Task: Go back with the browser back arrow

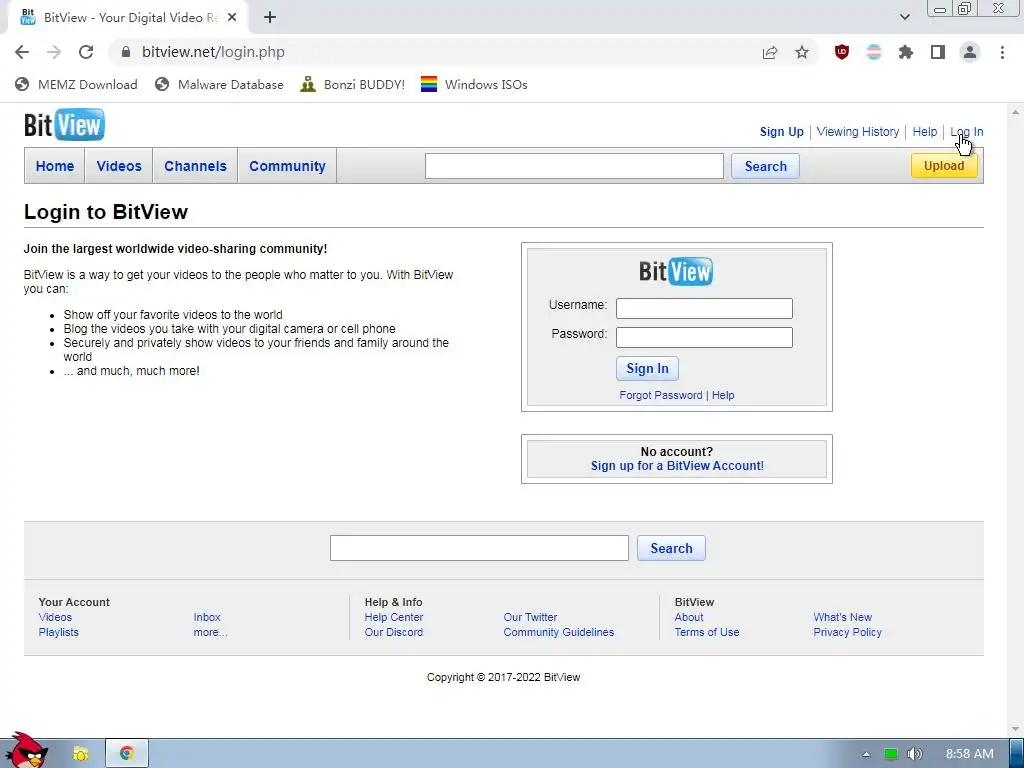Action: [22, 52]
